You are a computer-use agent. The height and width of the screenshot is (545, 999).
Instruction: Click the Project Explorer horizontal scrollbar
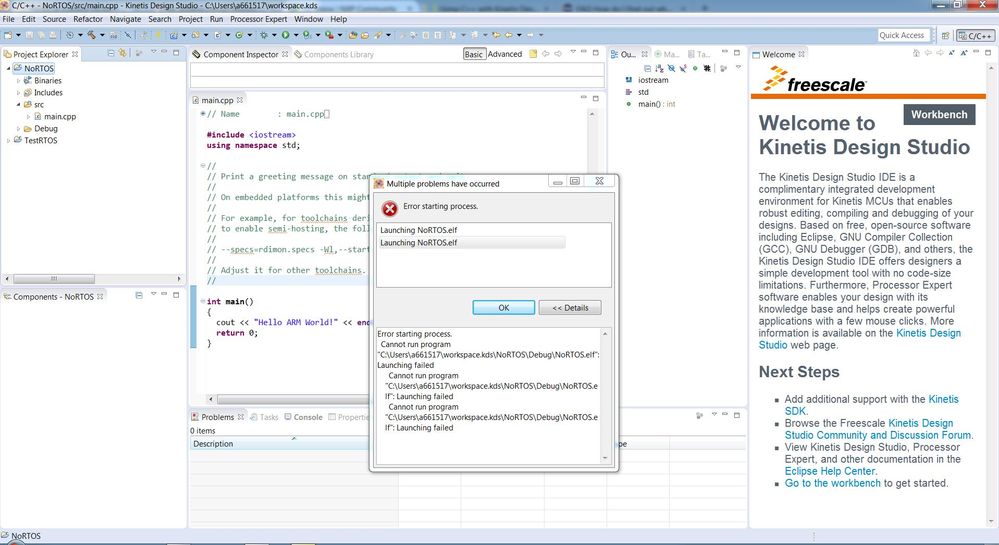coord(54,279)
